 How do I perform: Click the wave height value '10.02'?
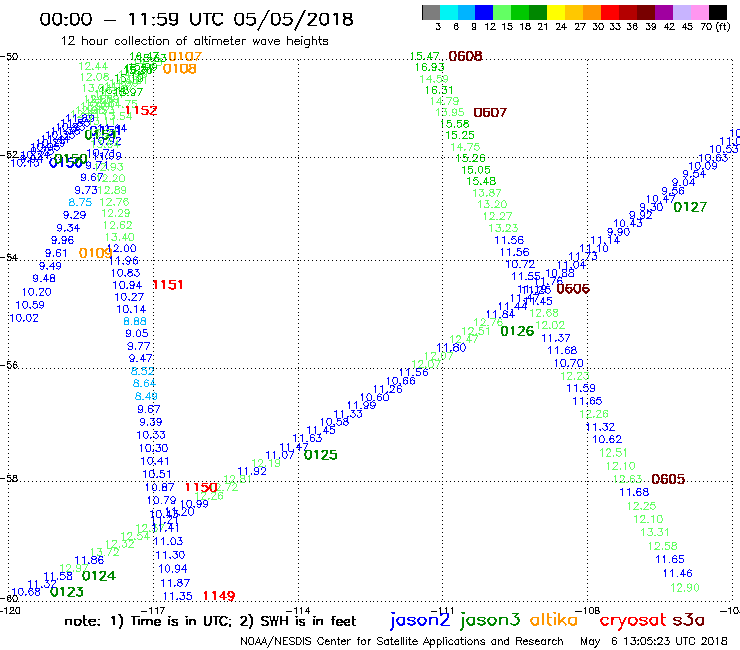(x=24, y=318)
